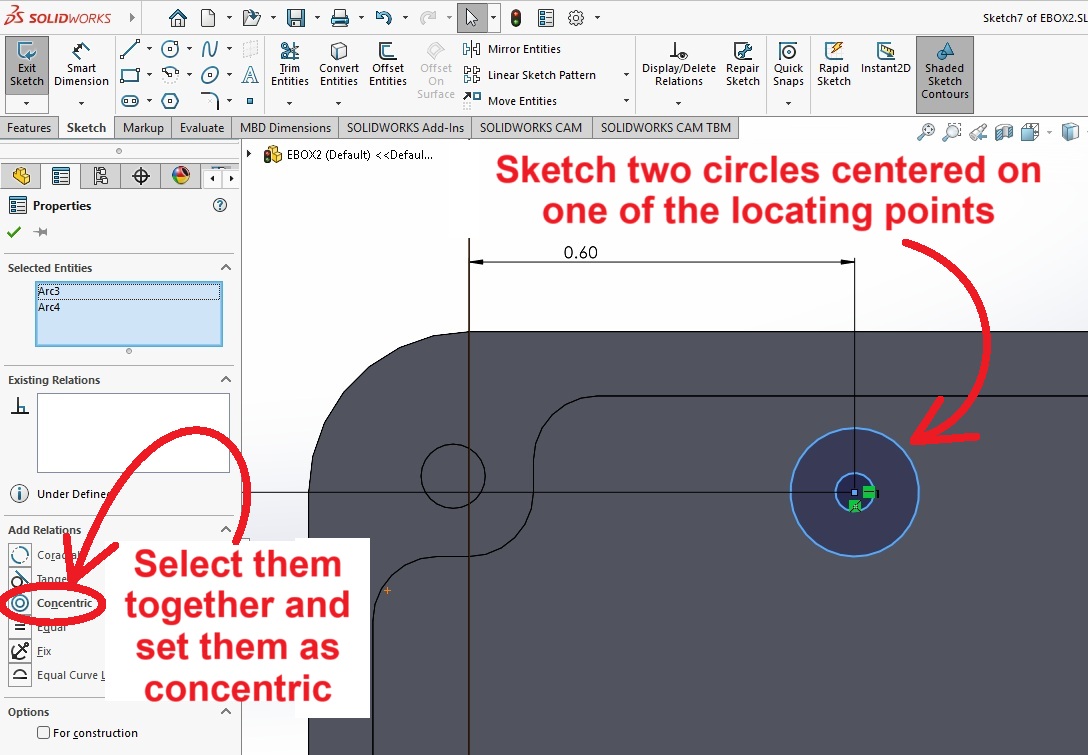
Task: Select the Smart Dimension tool
Action: pos(82,63)
